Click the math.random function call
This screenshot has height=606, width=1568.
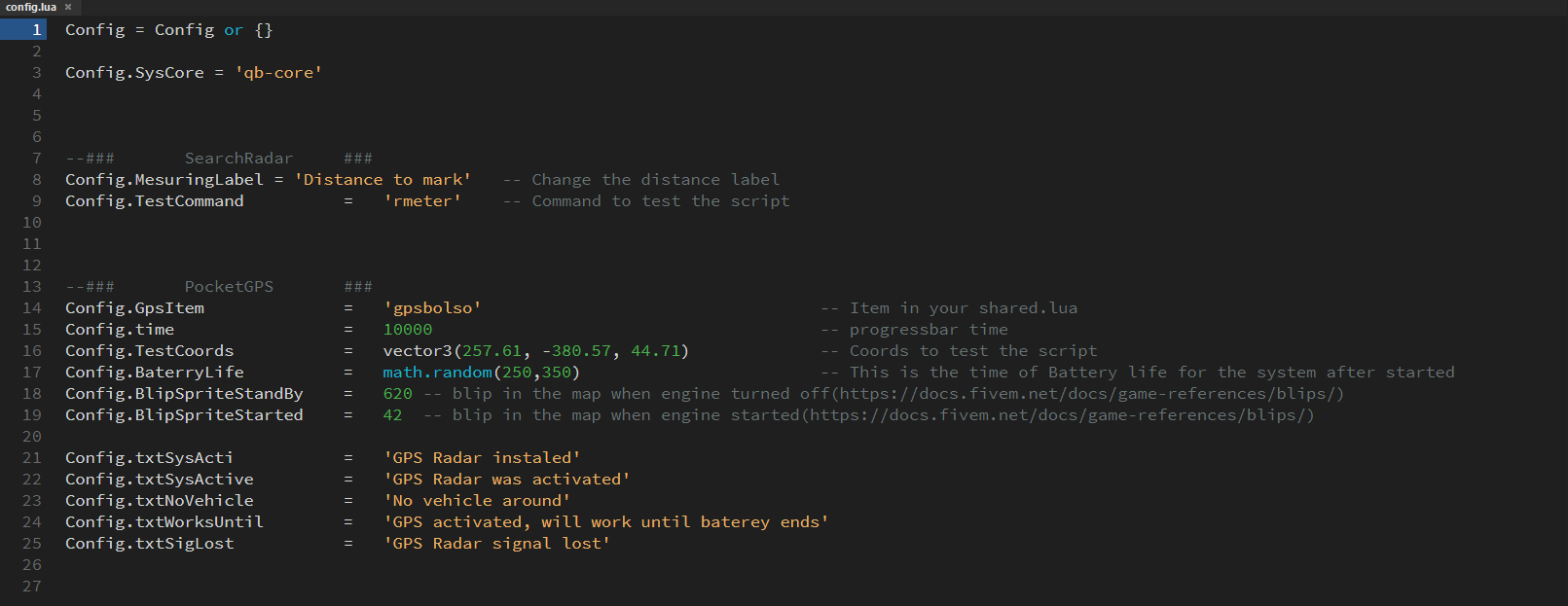(482, 372)
